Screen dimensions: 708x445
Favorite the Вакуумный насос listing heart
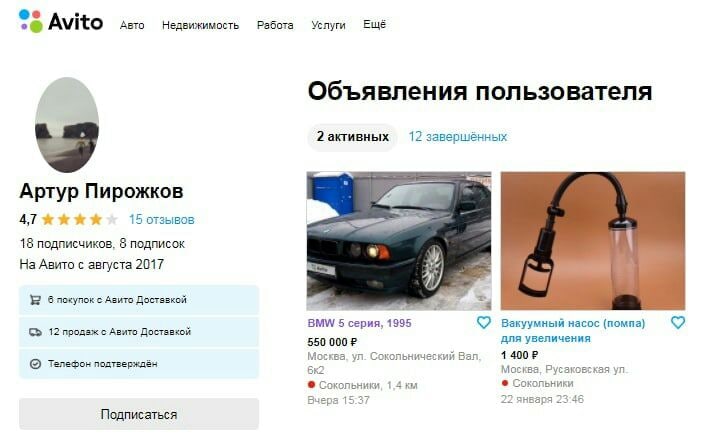[x=678, y=322]
